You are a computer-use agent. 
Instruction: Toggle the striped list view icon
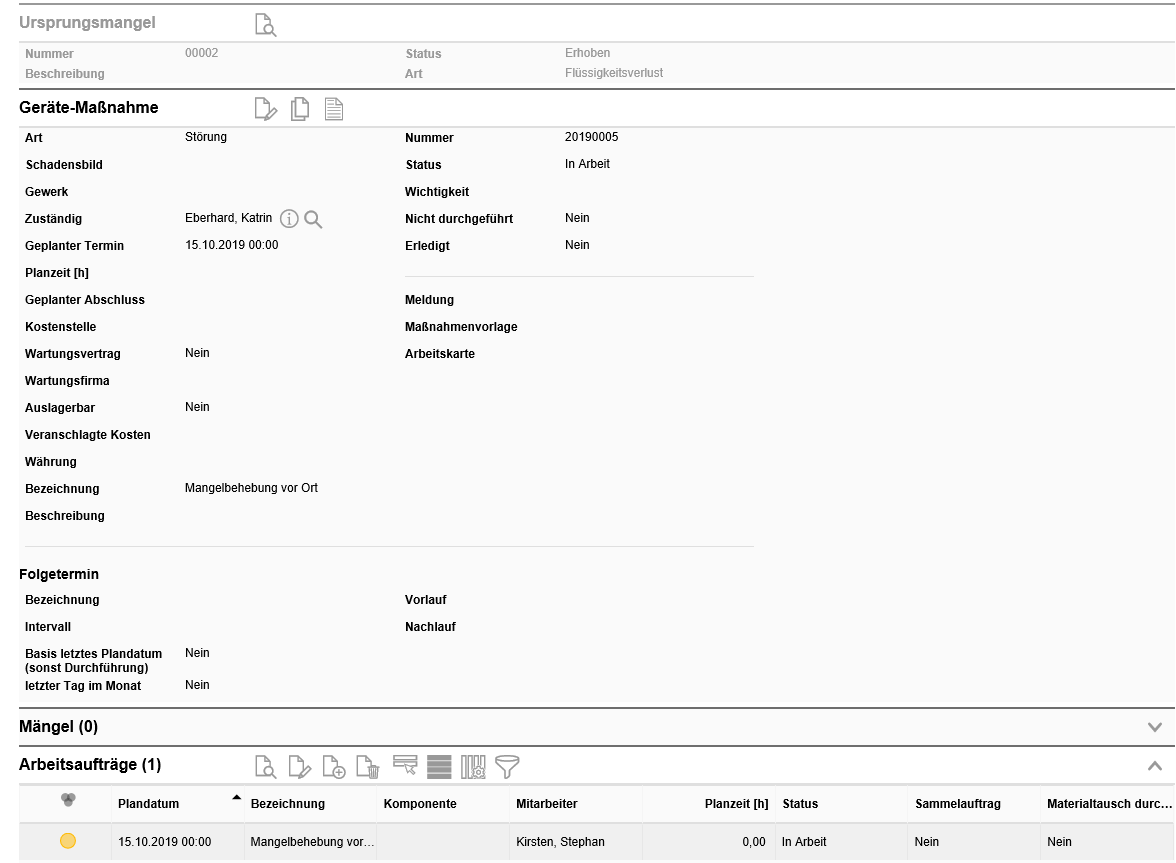(439, 767)
